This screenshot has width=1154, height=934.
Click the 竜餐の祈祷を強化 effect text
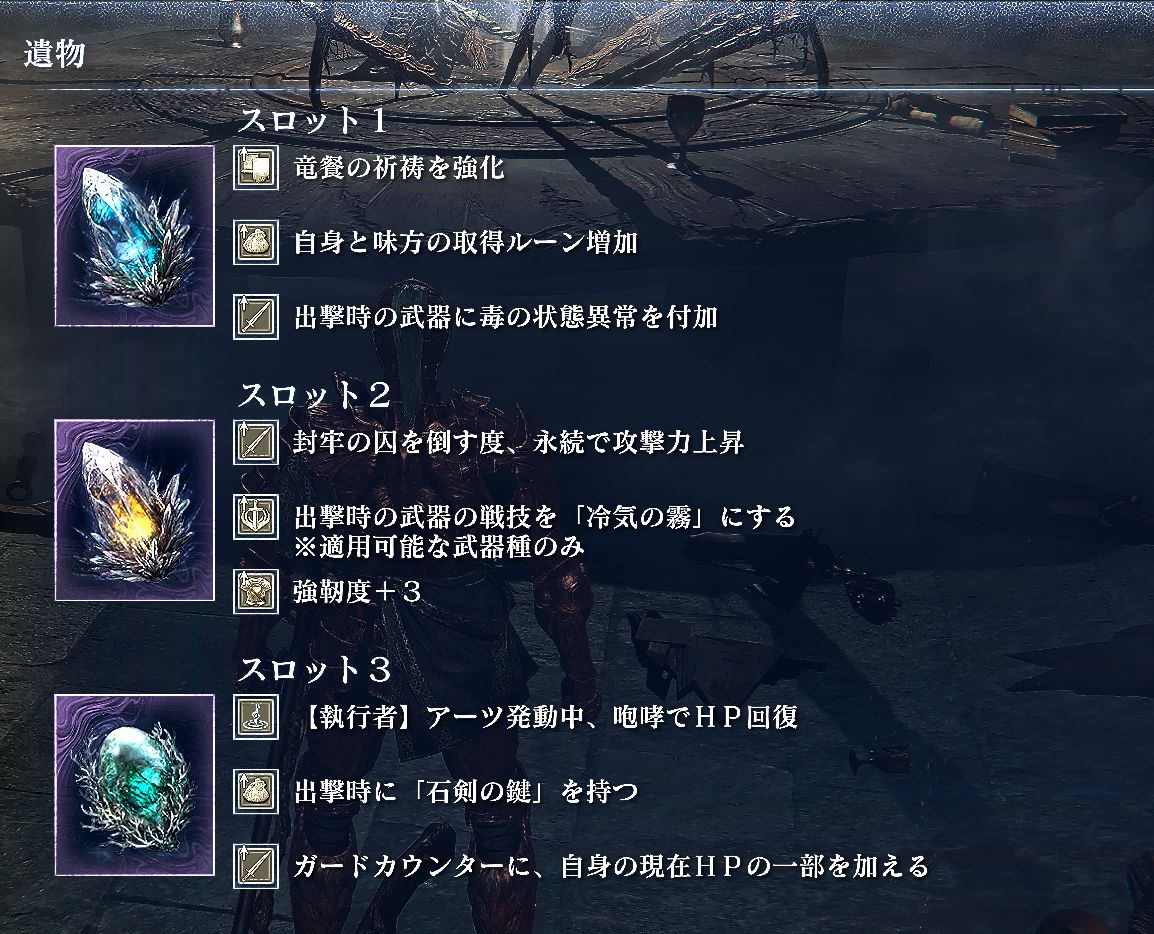point(399,168)
